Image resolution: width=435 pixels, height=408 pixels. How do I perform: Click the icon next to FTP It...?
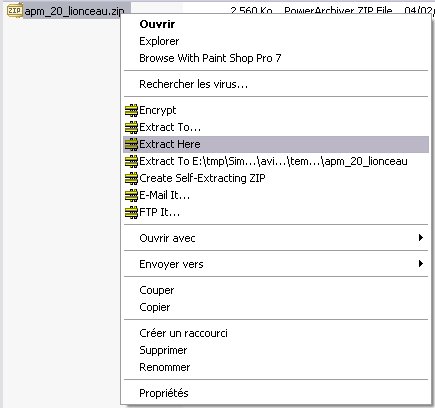131,212
